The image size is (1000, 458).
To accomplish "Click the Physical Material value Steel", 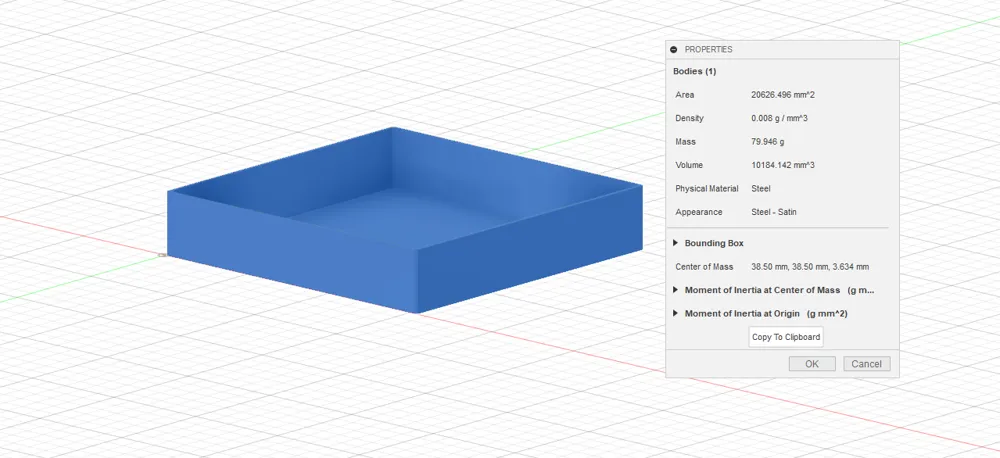I will pos(761,189).
